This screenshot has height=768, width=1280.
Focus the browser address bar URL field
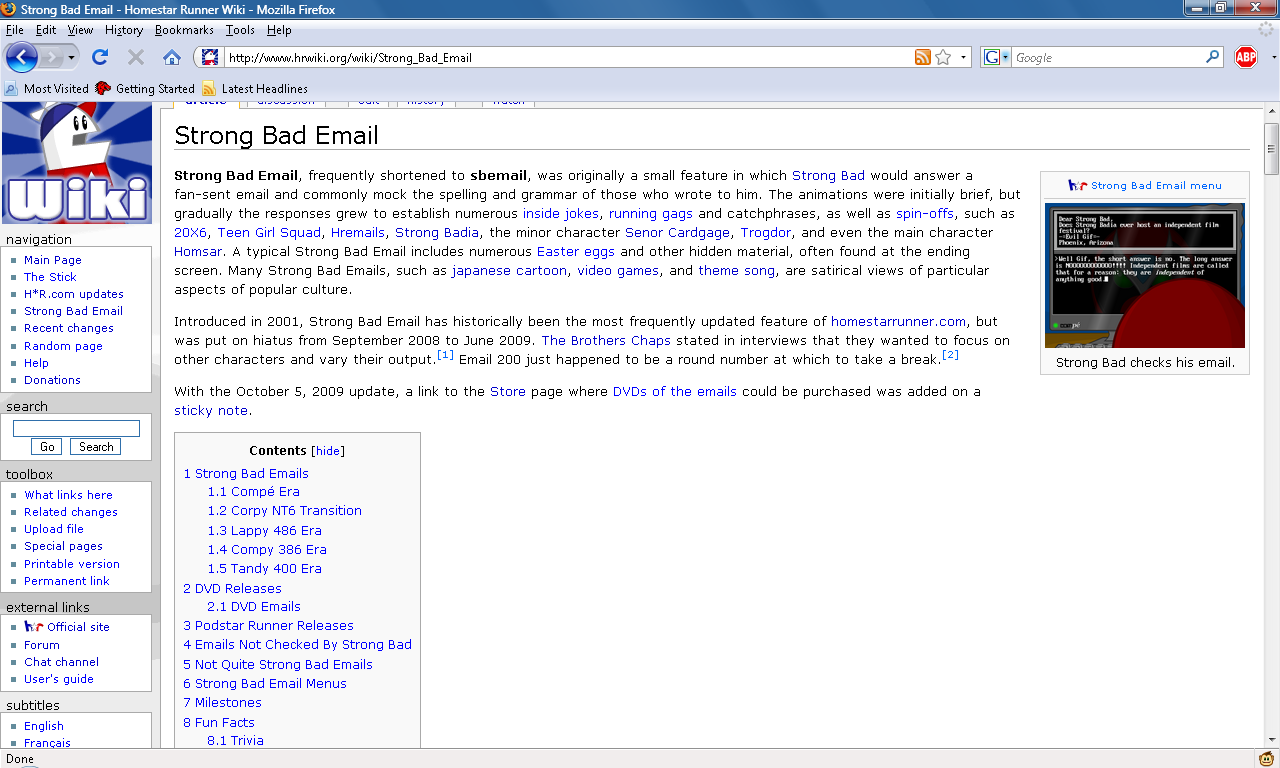567,57
